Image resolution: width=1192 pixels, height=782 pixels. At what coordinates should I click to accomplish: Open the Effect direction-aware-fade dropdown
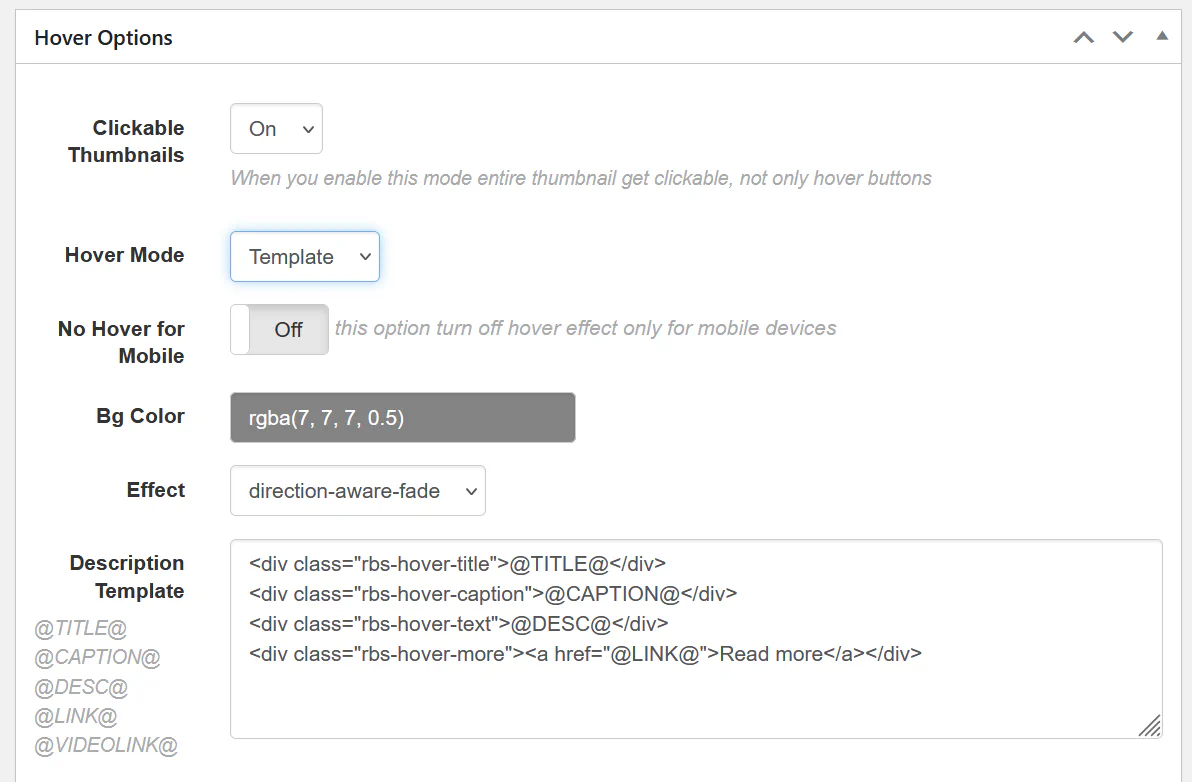tap(358, 490)
